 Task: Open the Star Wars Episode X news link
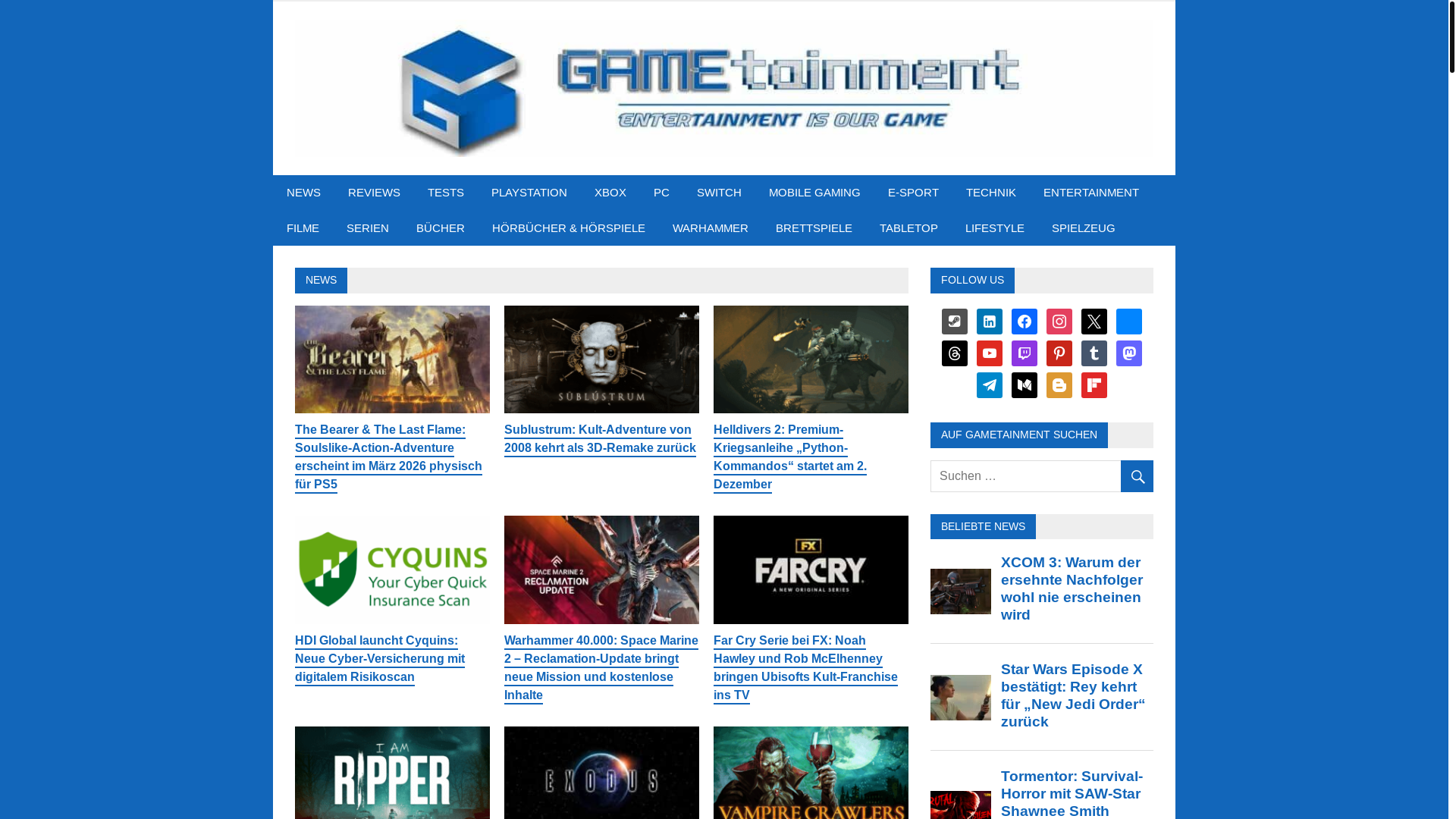1073,695
